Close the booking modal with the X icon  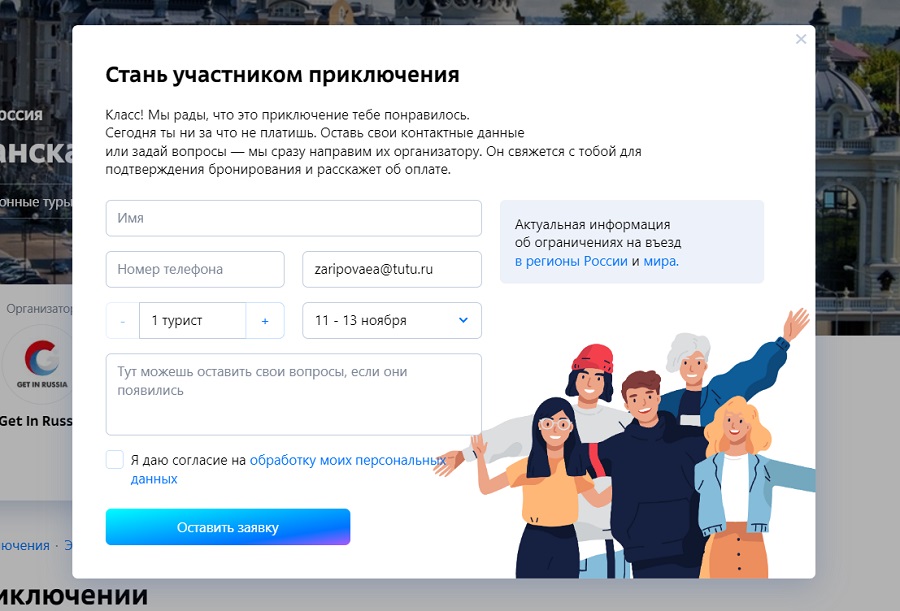(x=801, y=39)
